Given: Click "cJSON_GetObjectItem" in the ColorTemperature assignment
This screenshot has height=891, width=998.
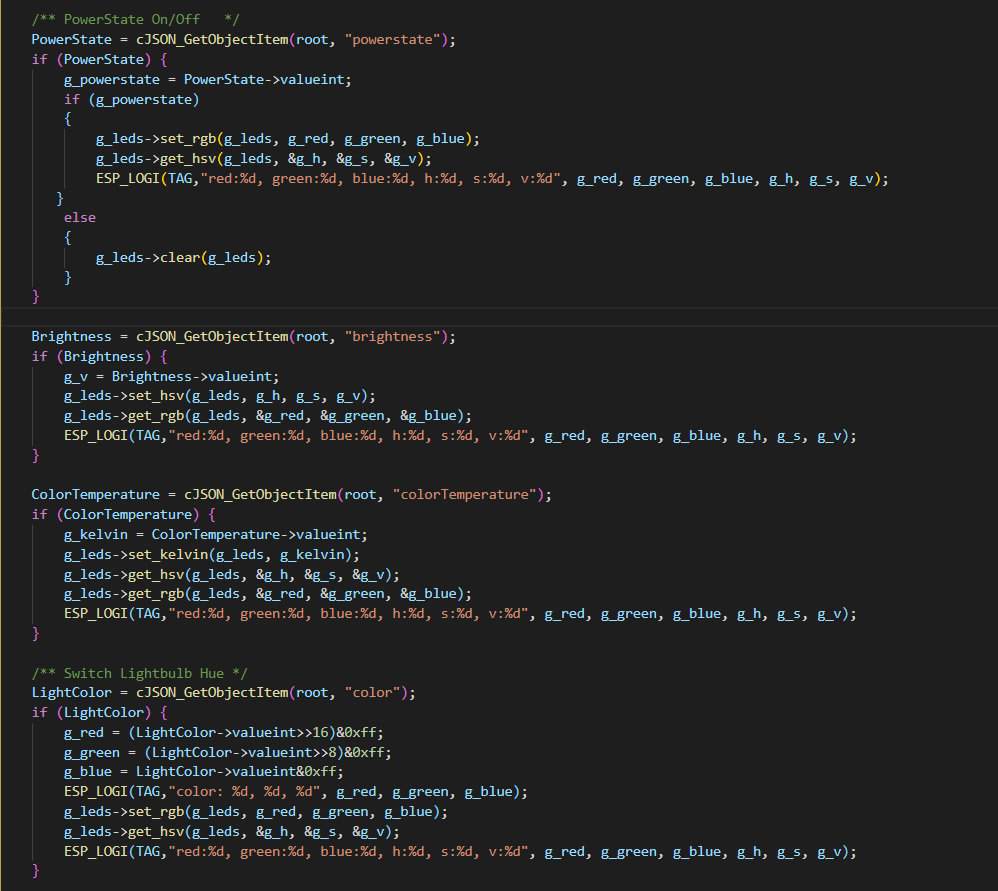Looking at the screenshot, I should point(260,495).
